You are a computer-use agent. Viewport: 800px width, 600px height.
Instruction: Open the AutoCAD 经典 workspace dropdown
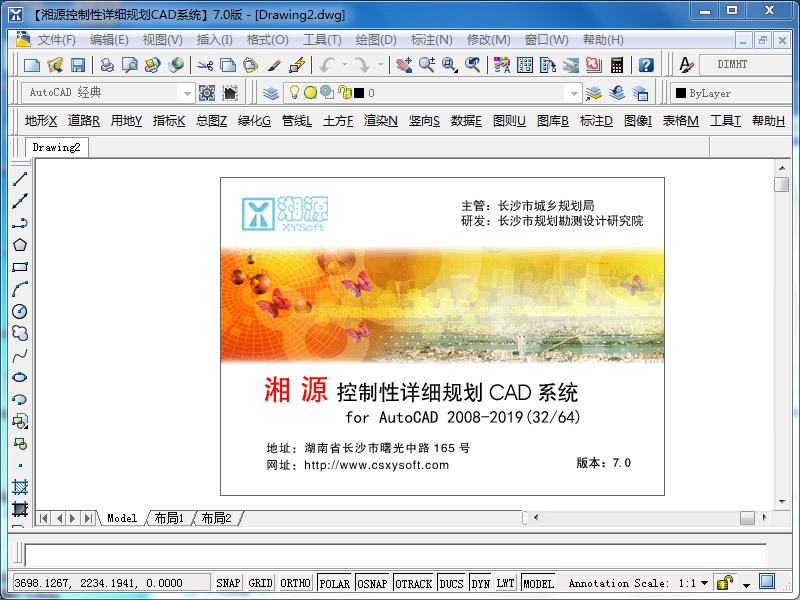pyautogui.click(x=186, y=93)
